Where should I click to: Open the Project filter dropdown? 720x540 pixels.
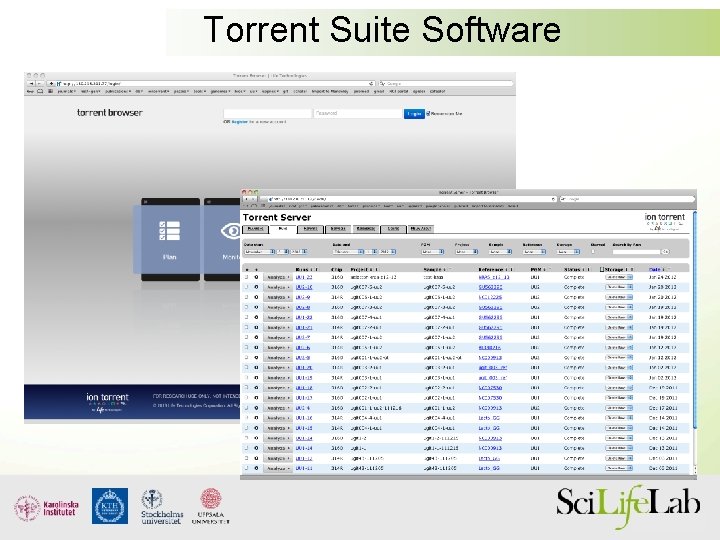[x=467, y=252]
